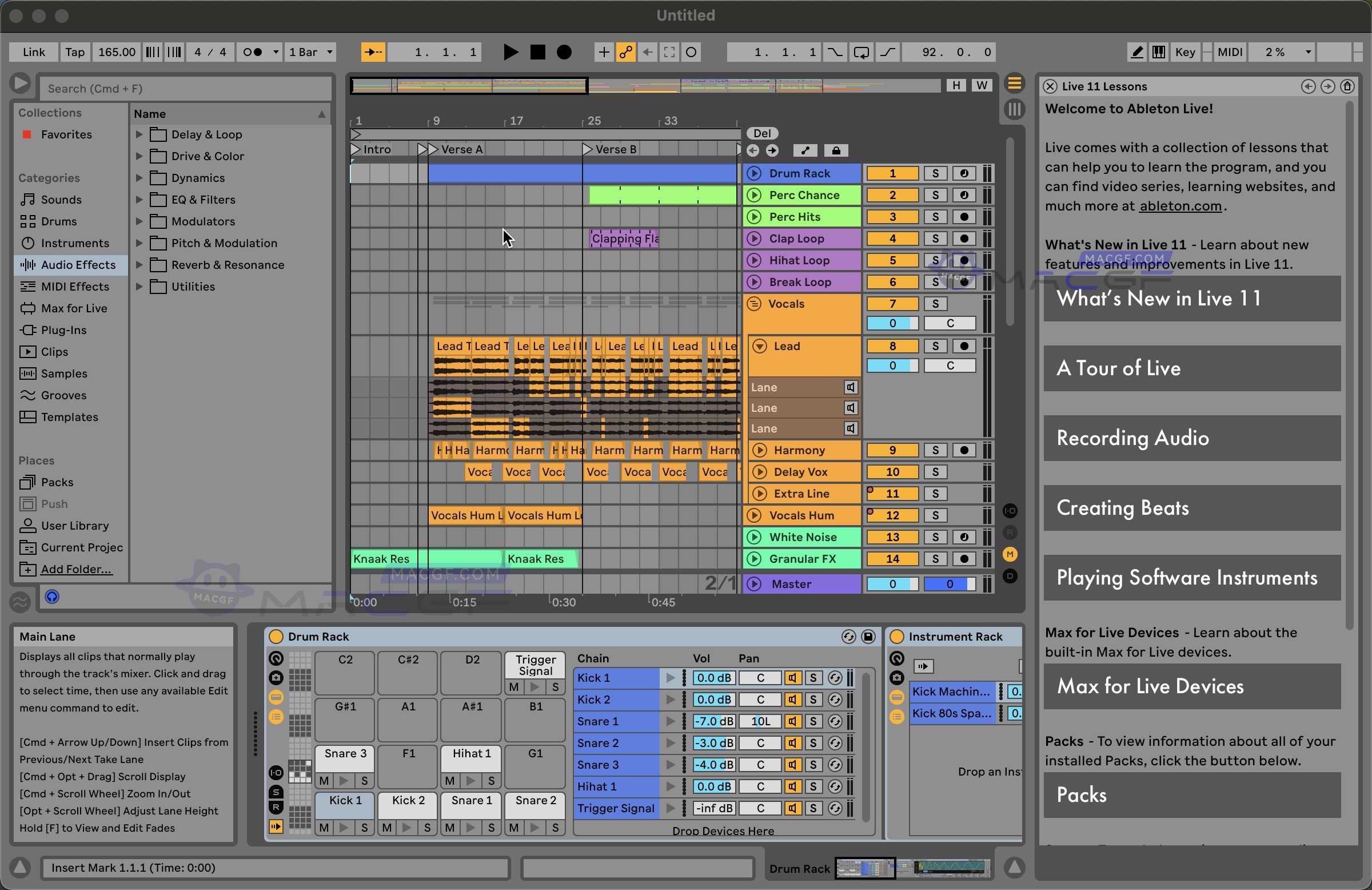Click the Snare 2 volume control in Drum Rack

coord(713,743)
